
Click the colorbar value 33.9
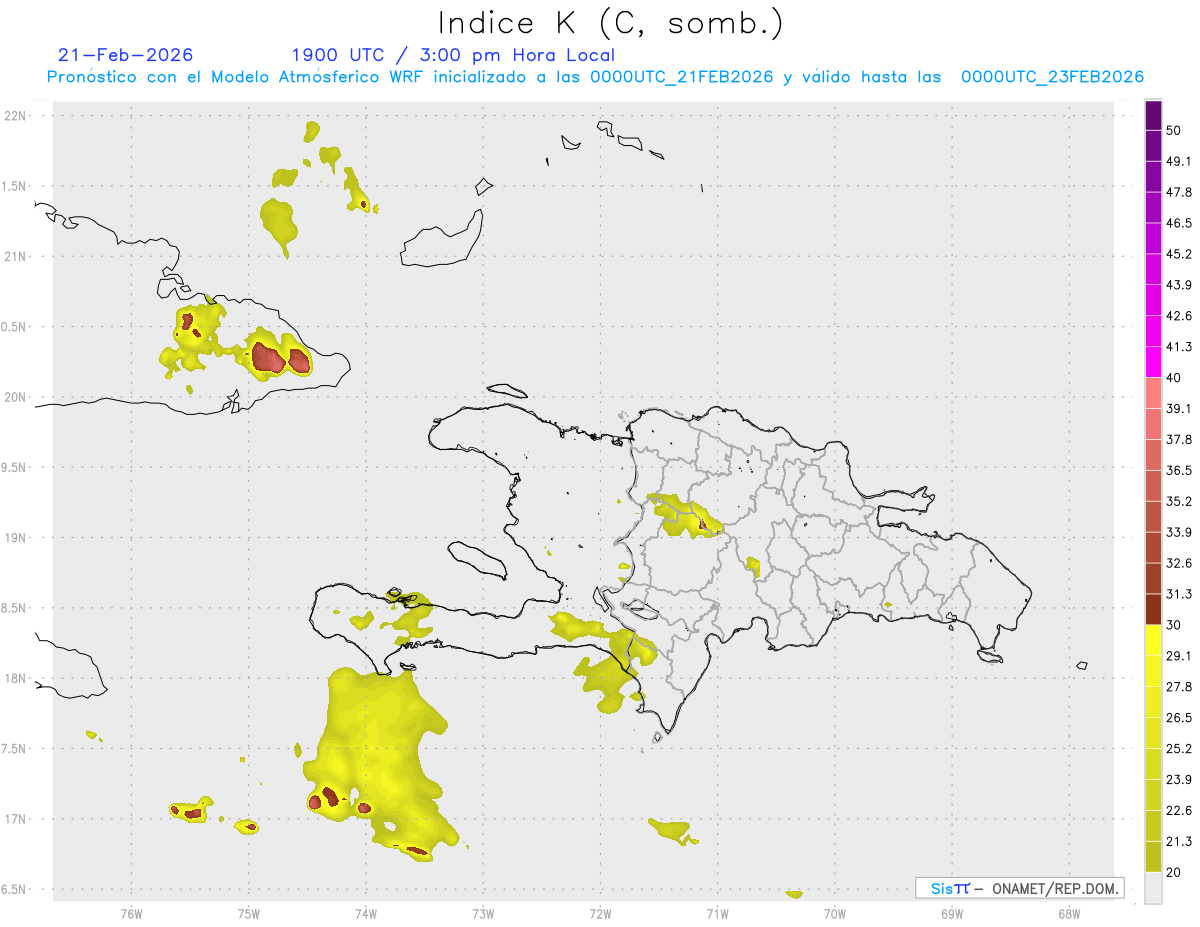pos(1179,532)
